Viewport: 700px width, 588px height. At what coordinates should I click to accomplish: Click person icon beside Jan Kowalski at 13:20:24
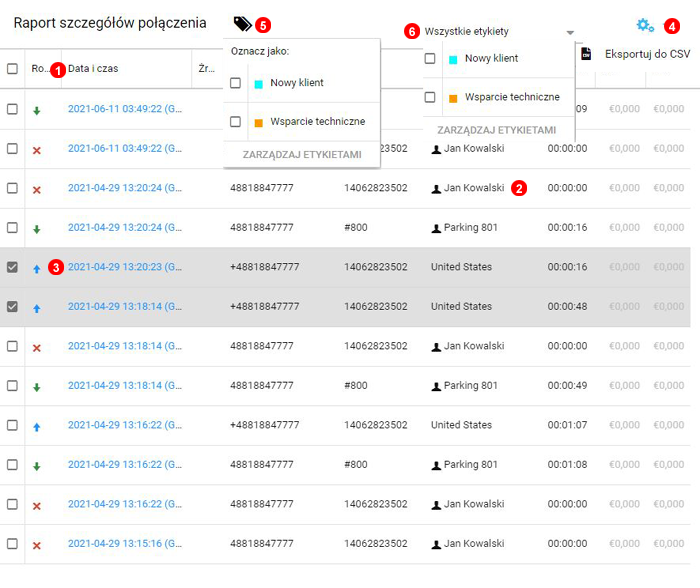[x=435, y=188]
